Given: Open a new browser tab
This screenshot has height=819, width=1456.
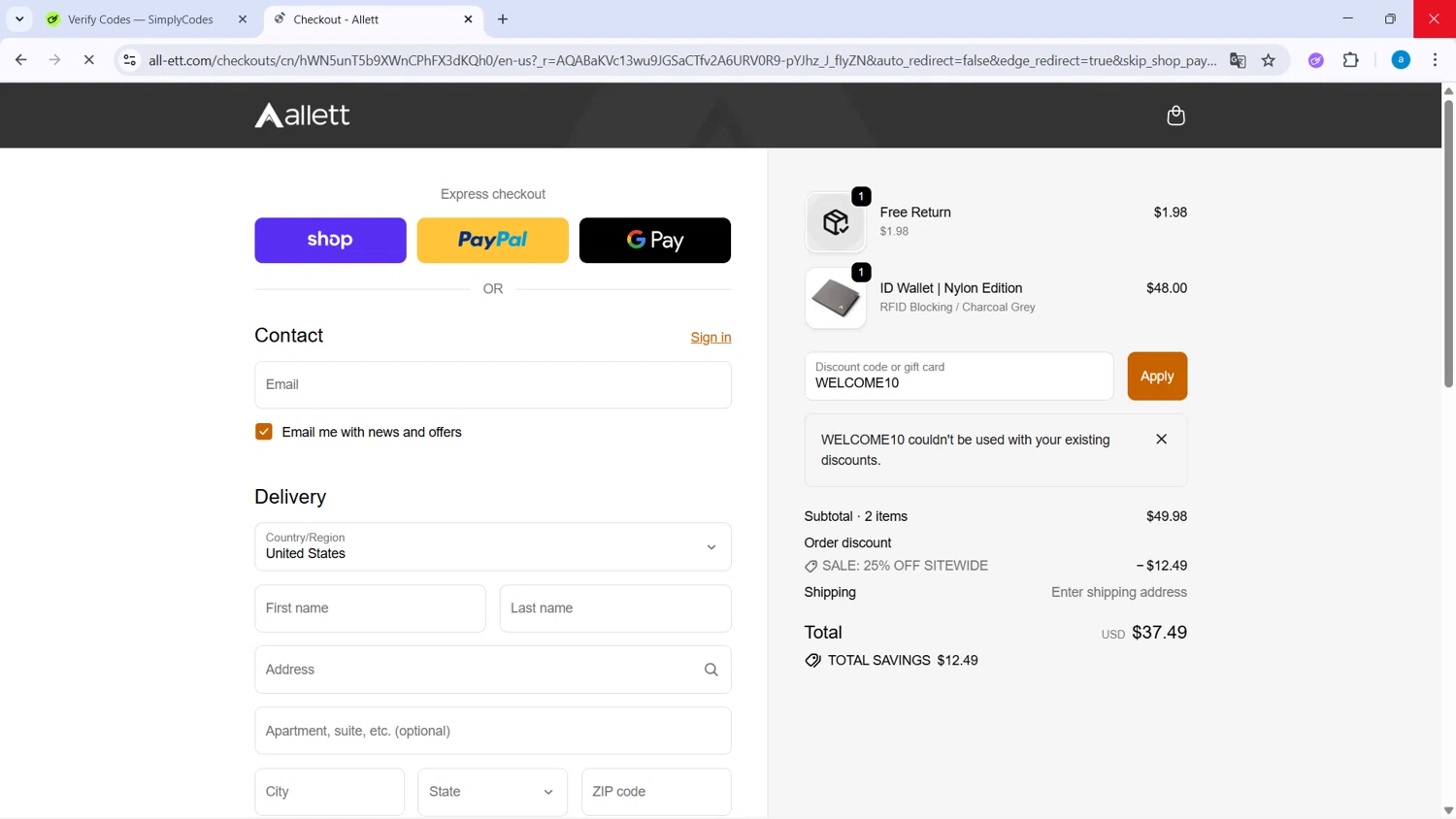Looking at the screenshot, I should [x=503, y=19].
